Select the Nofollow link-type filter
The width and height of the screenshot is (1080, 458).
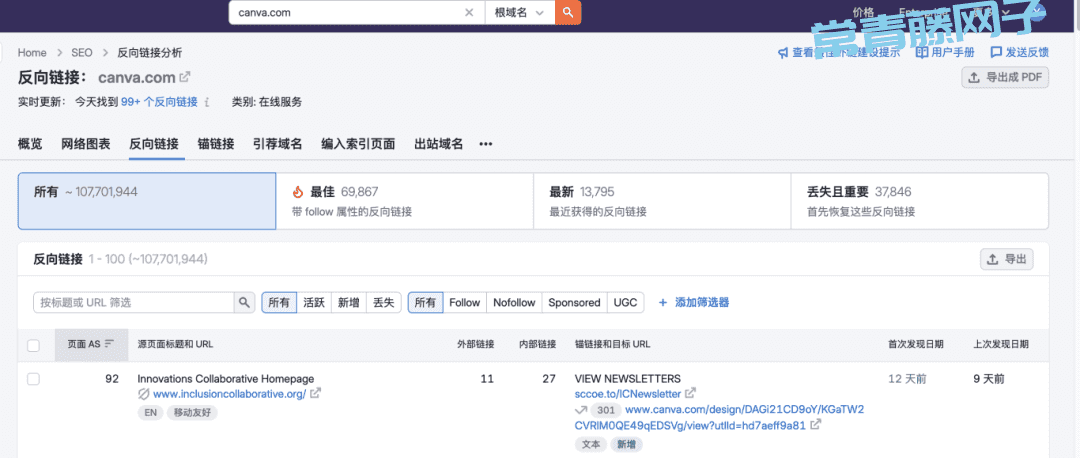pyautogui.click(x=514, y=302)
